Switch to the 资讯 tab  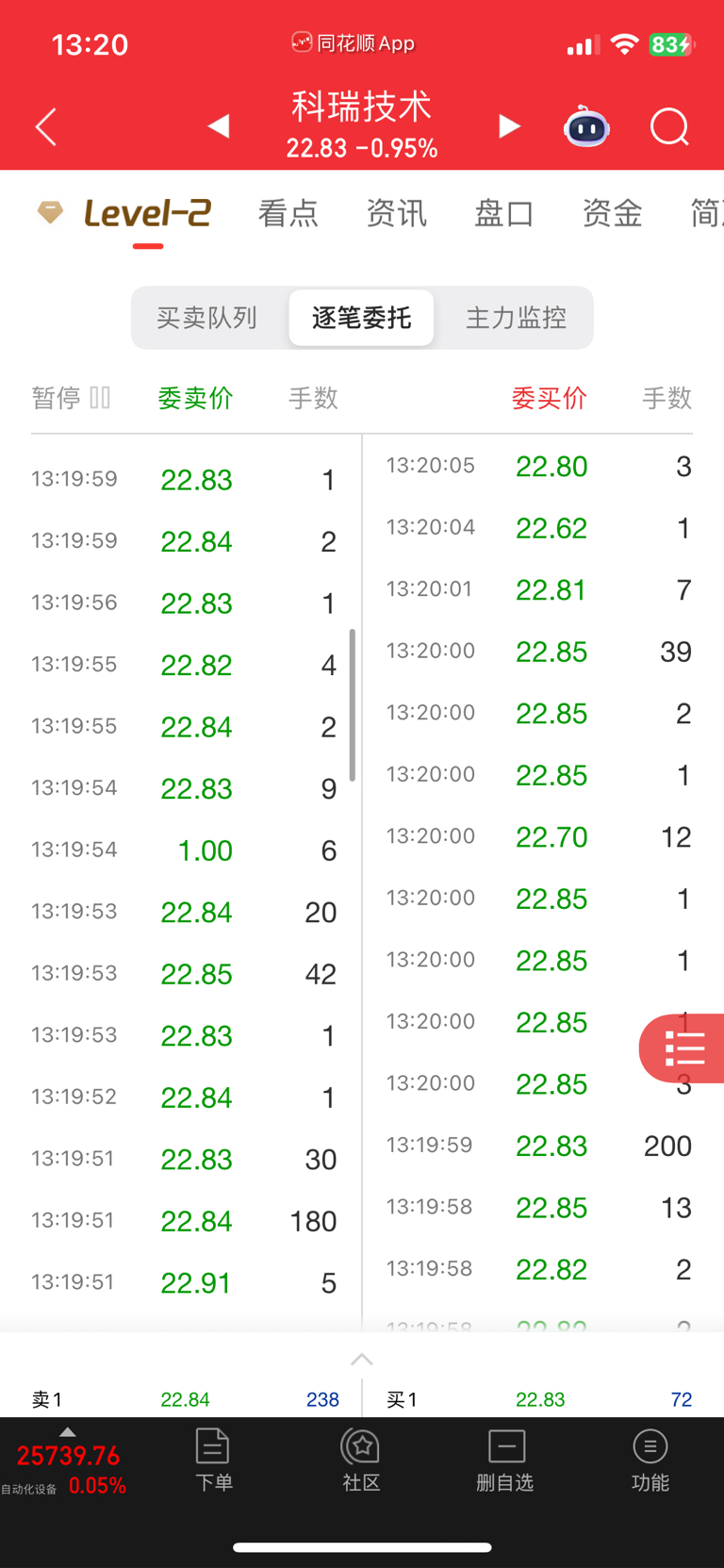(x=396, y=213)
